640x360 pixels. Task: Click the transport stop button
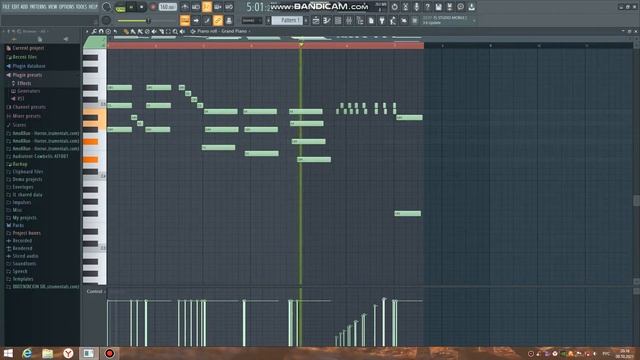[142, 7]
